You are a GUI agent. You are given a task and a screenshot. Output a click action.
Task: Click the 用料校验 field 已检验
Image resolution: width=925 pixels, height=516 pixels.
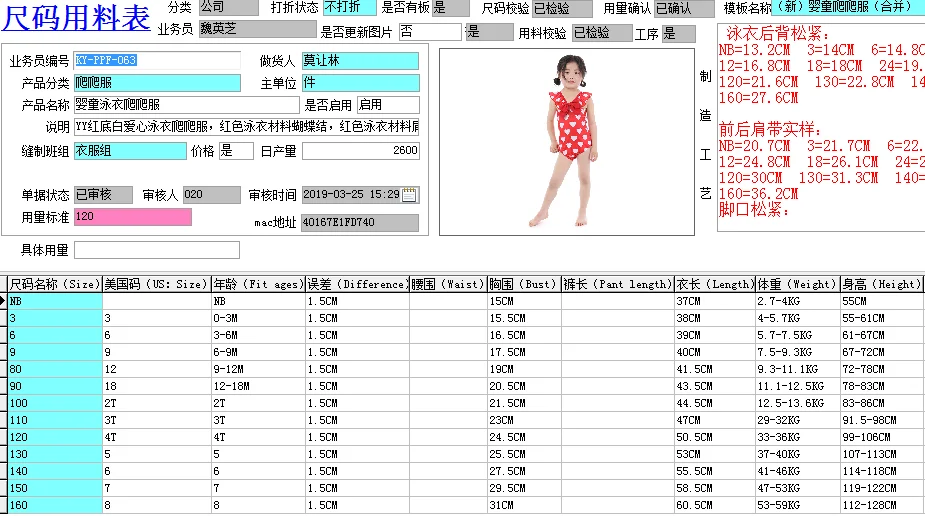click(x=602, y=32)
